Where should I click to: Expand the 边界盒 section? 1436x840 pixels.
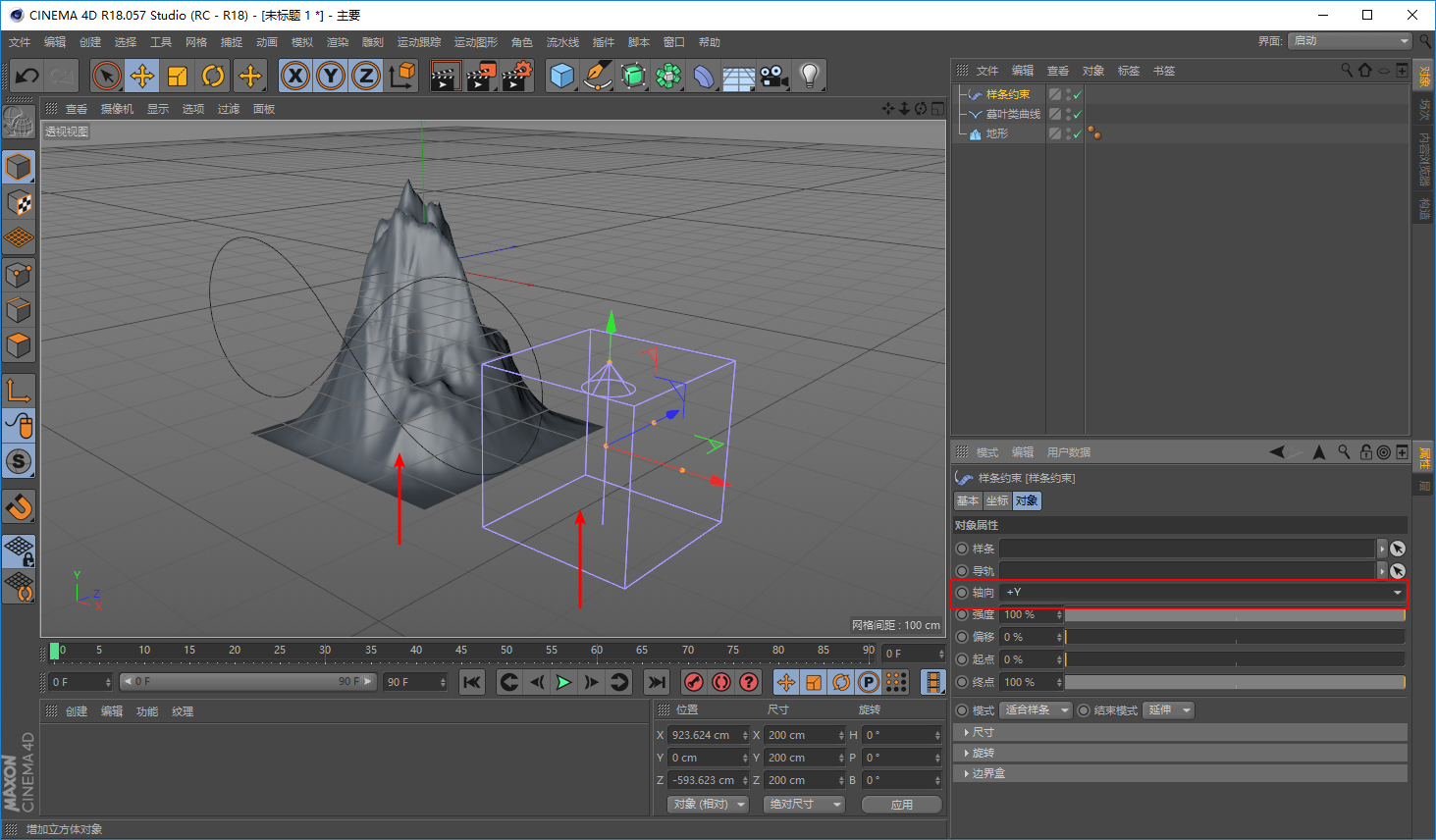[1180, 773]
